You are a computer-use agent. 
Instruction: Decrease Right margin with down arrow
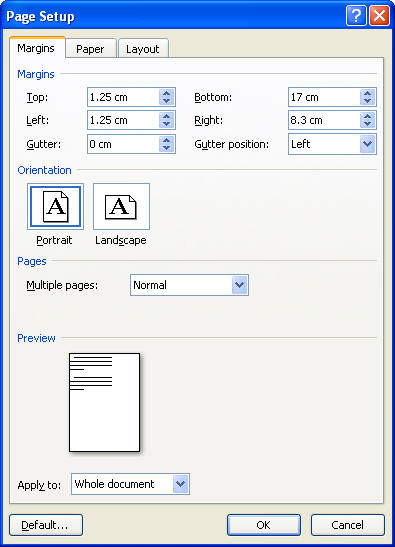[367, 124]
